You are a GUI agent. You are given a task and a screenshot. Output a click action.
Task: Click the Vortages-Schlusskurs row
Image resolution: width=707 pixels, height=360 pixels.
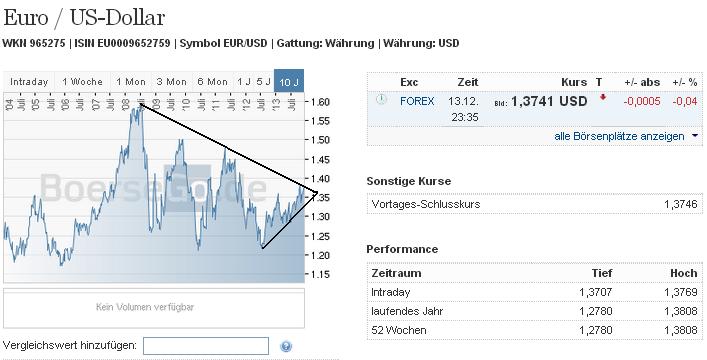[534, 204]
